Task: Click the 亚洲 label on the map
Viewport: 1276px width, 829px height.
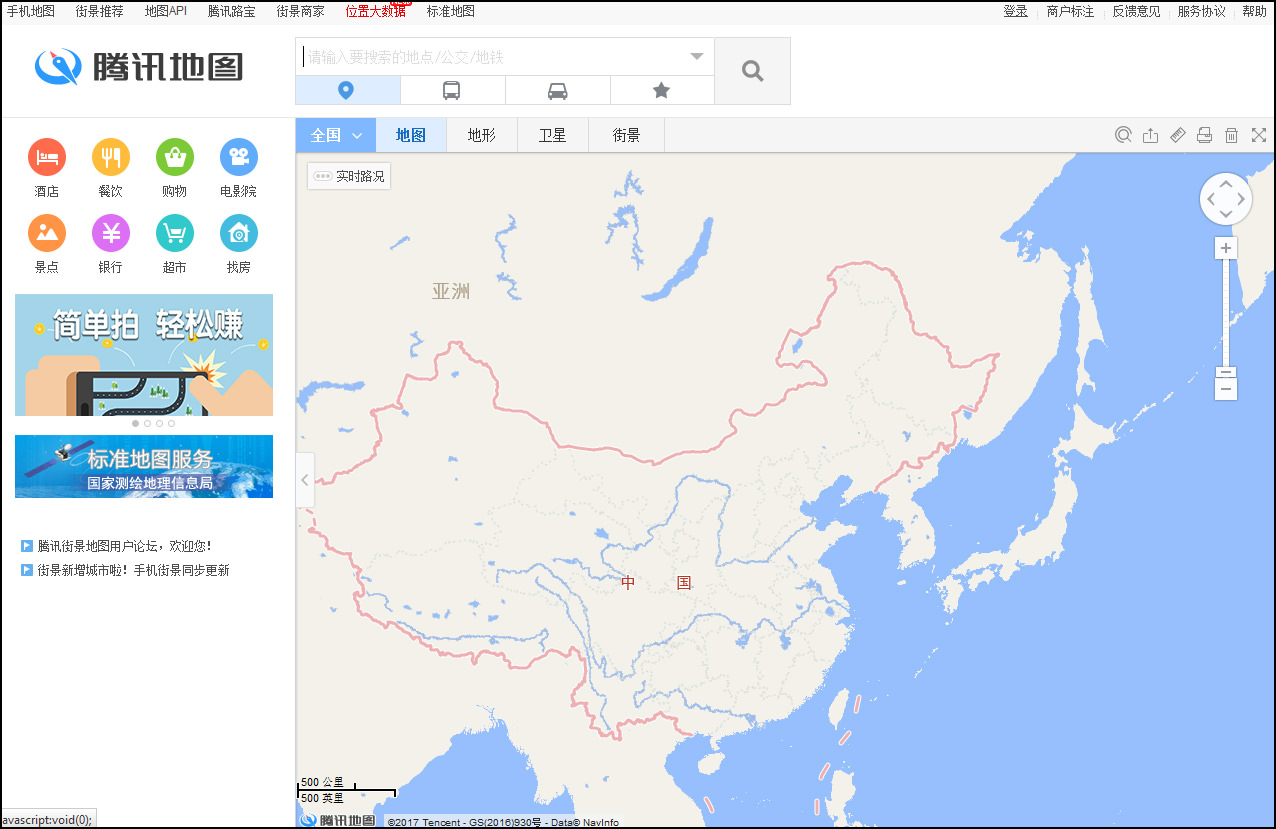Action: (451, 292)
